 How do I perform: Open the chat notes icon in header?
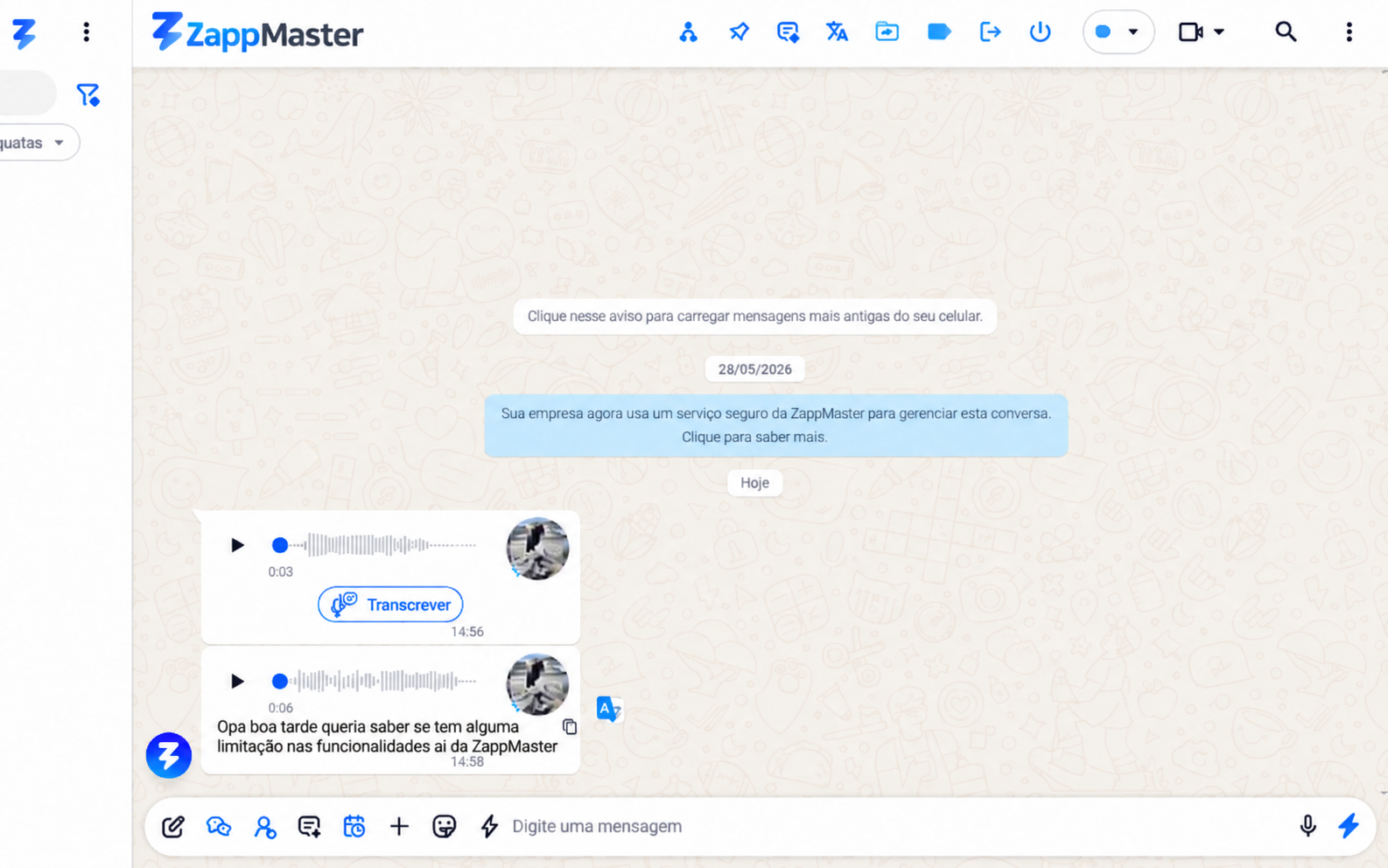788,32
